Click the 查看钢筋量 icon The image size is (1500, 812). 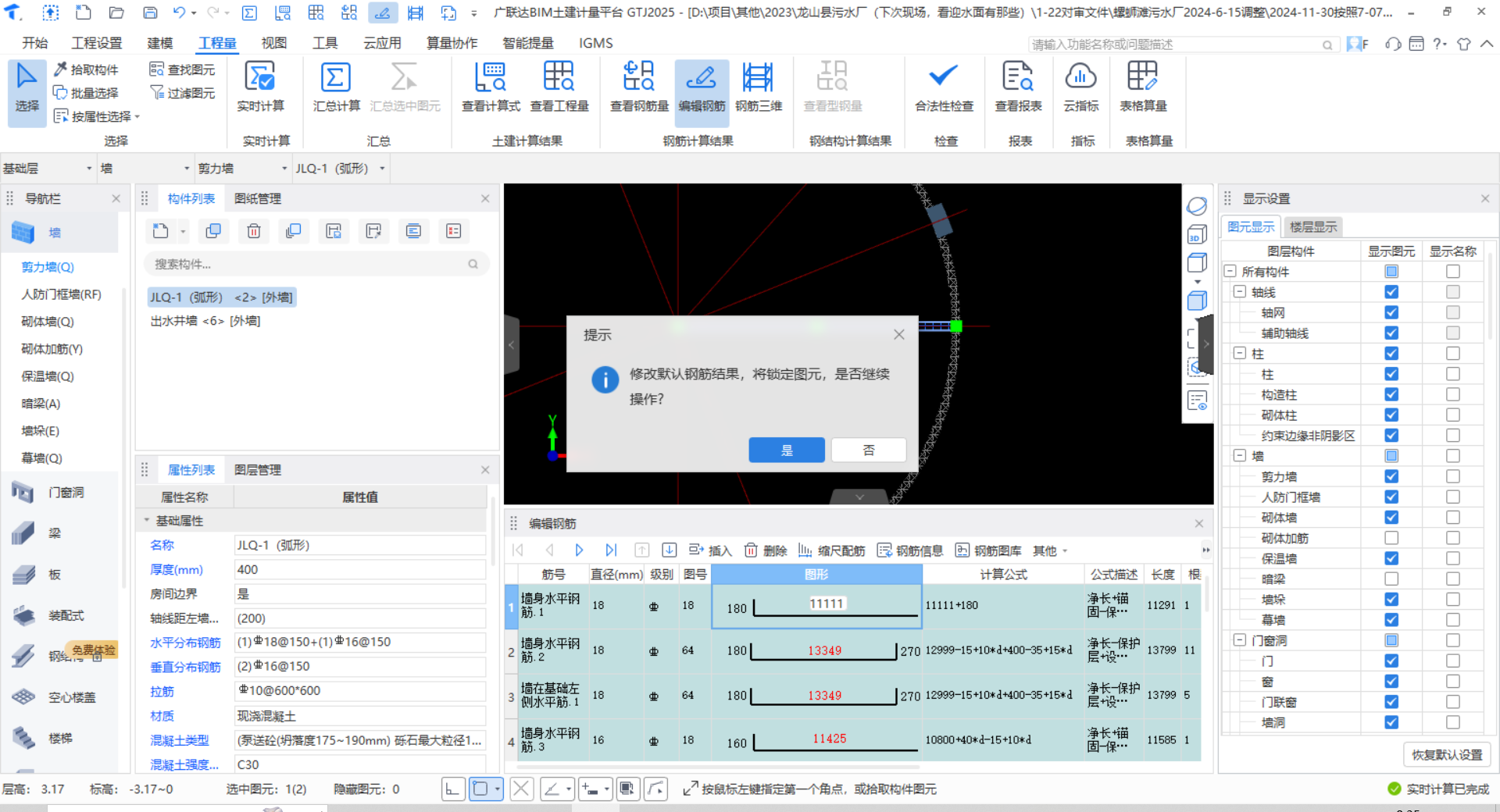click(x=639, y=87)
